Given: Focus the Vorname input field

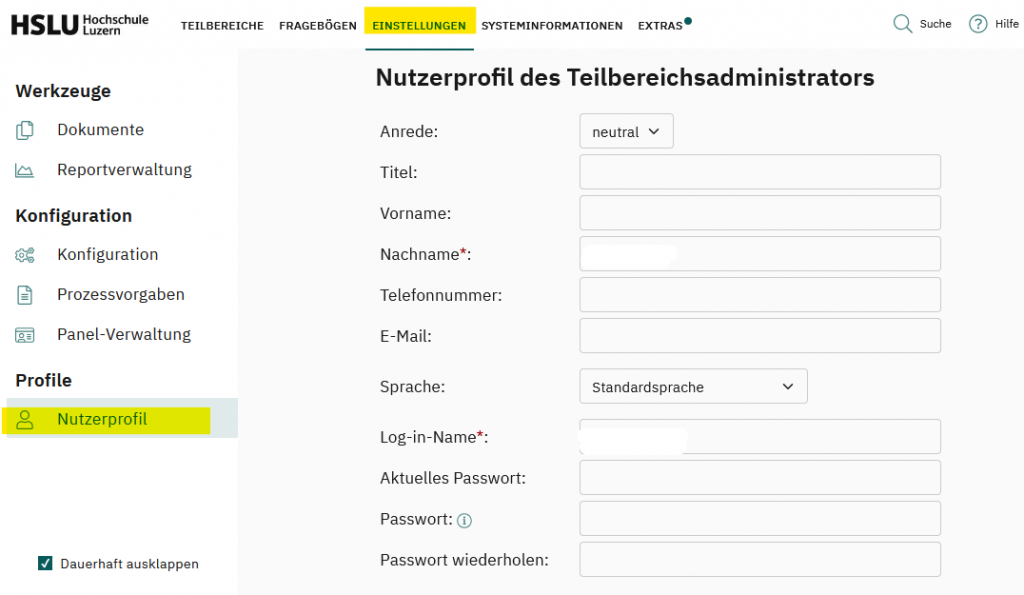Looking at the screenshot, I should coord(760,213).
